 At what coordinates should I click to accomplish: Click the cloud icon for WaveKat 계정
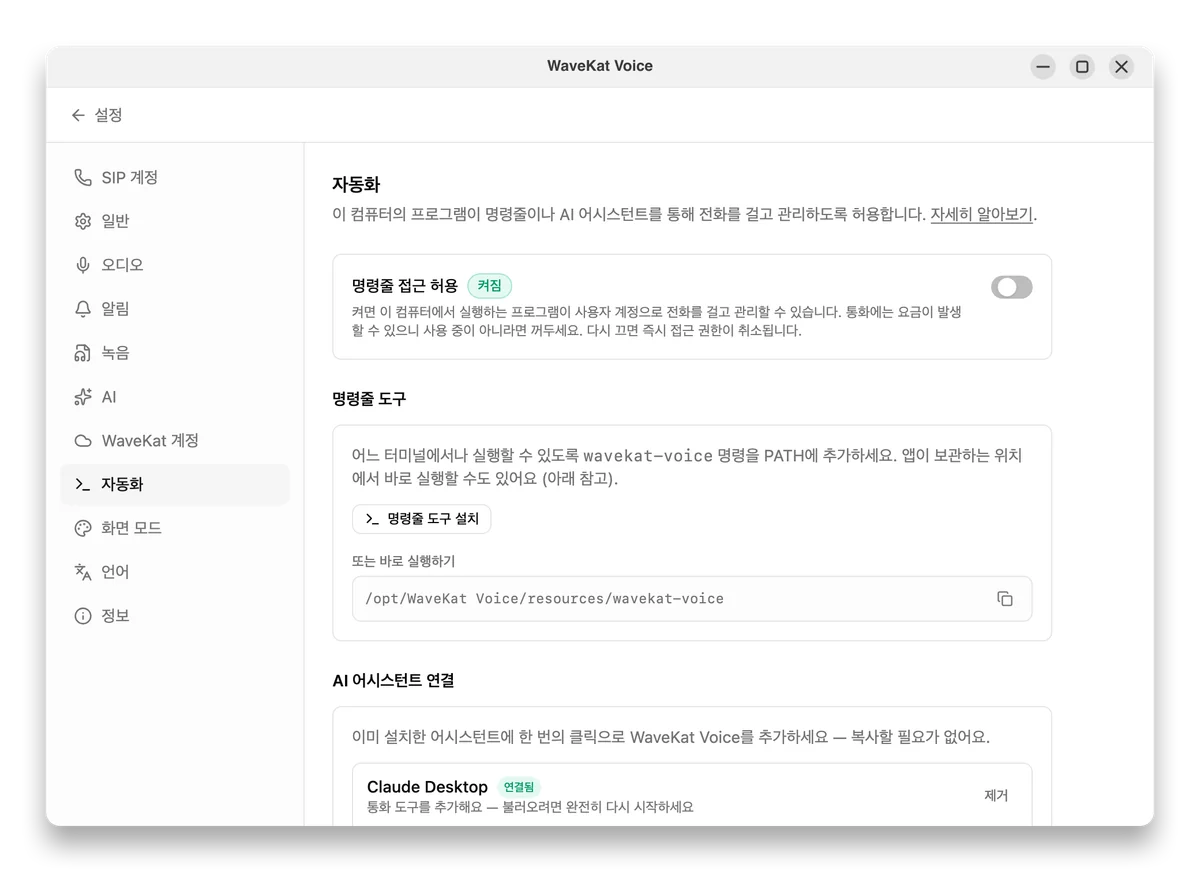pyautogui.click(x=83, y=441)
